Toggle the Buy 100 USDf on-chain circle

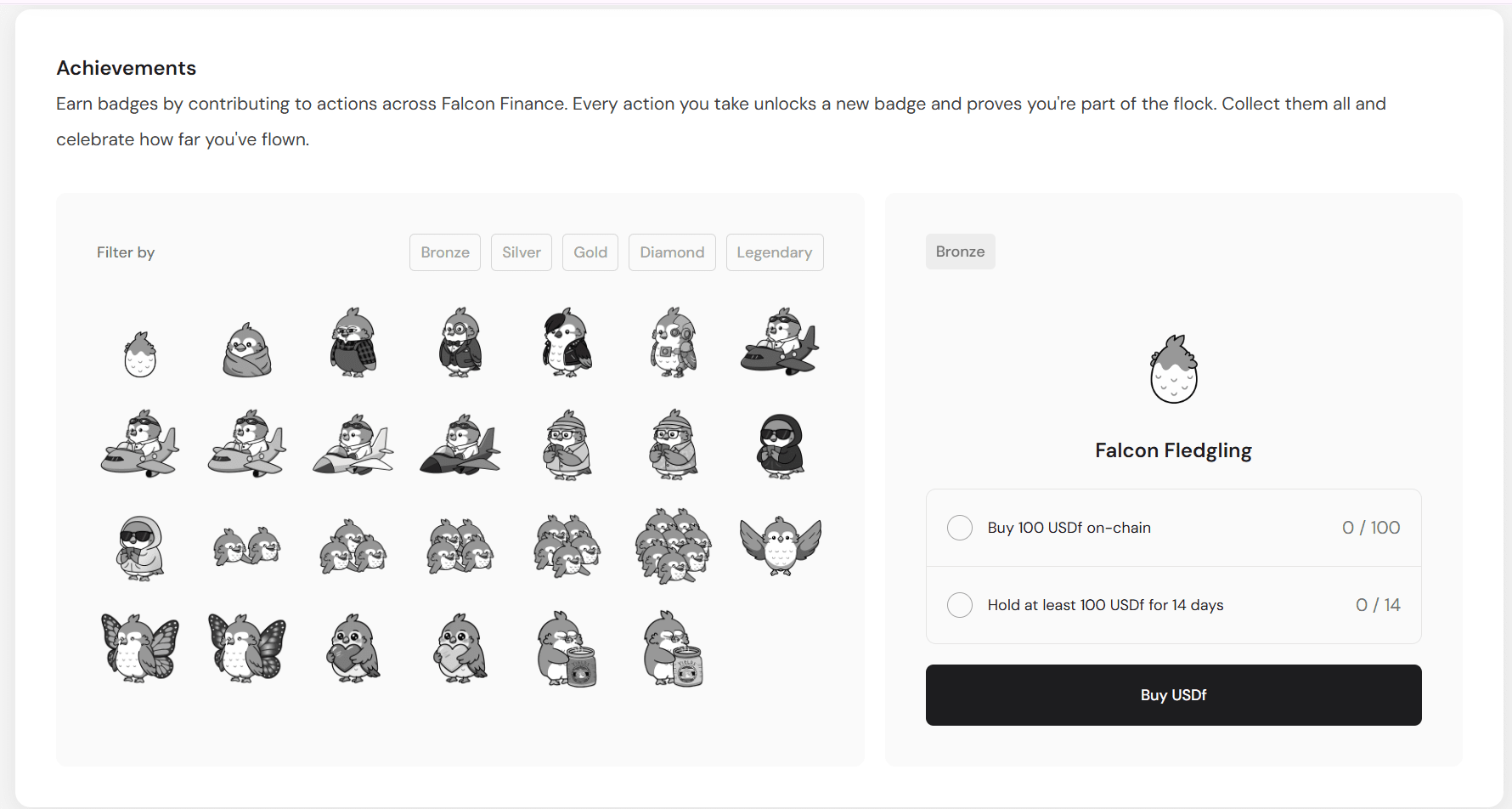pyautogui.click(x=960, y=528)
